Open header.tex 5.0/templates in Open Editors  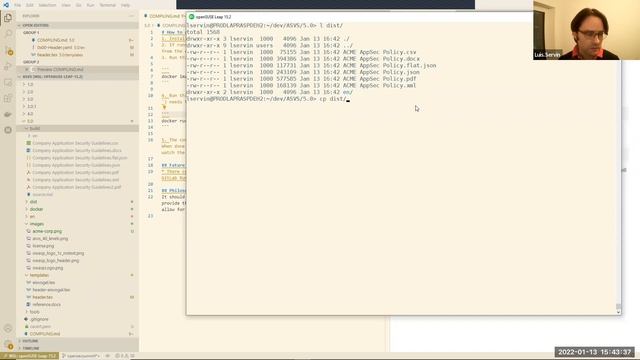point(78,55)
